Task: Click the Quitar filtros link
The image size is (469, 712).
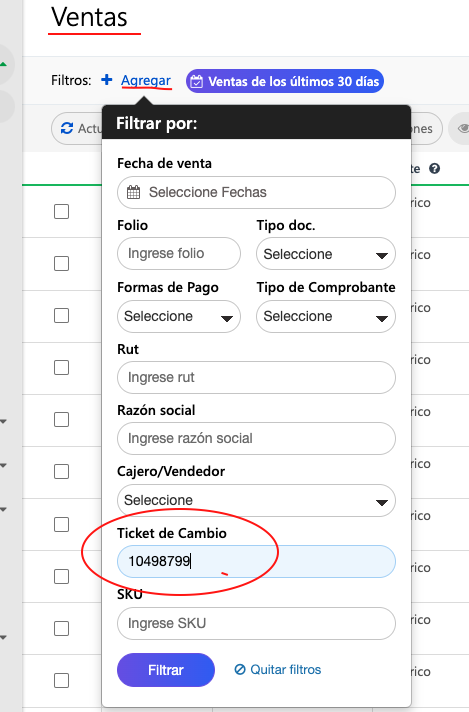Action: 277,669
